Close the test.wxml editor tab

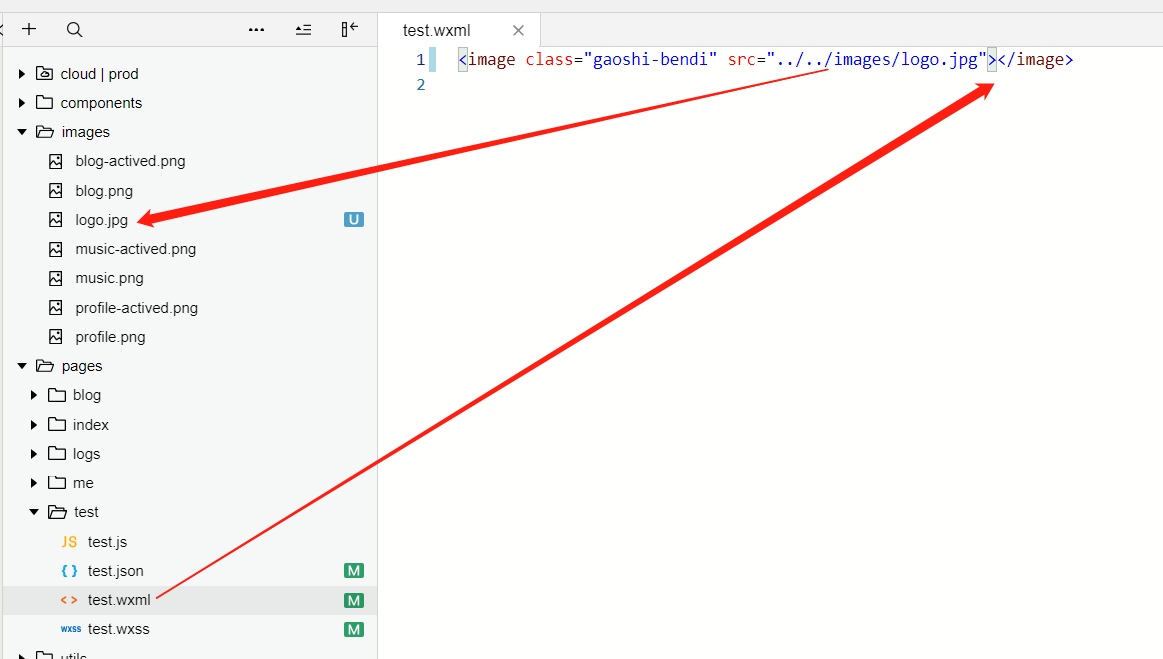click(x=518, y=30)
